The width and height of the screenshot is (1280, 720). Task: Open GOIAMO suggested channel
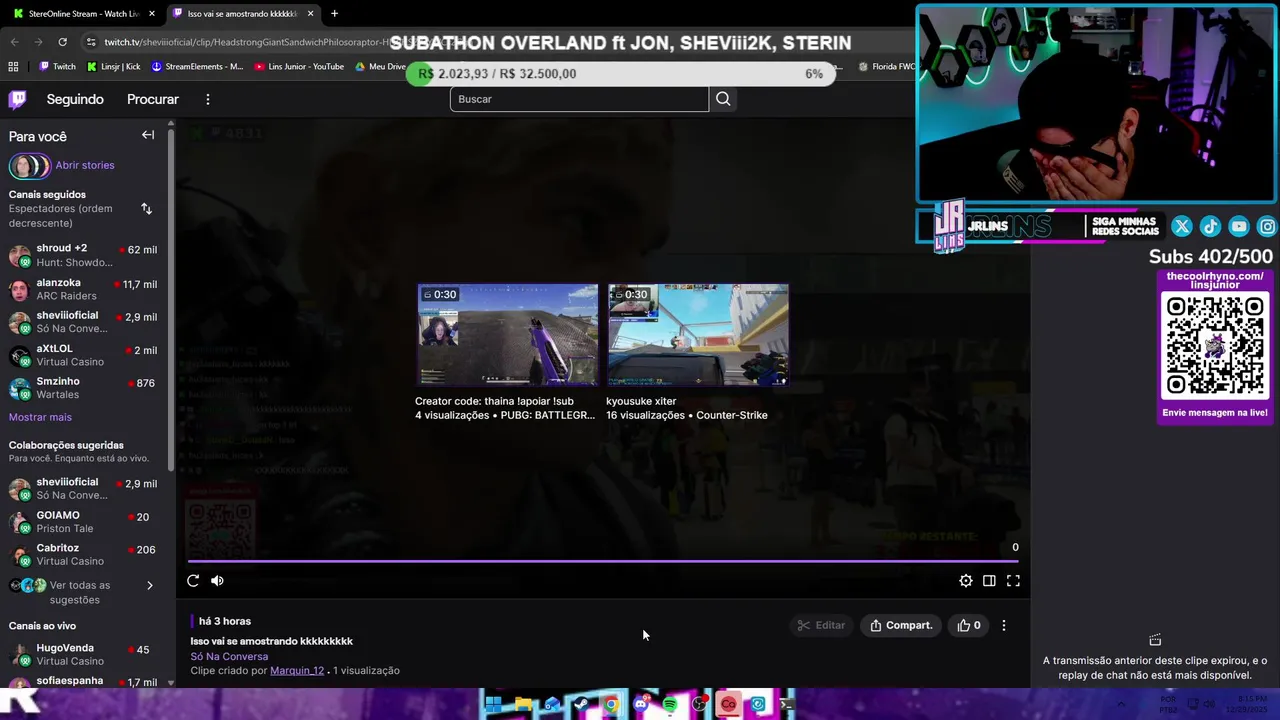[83, 522]
